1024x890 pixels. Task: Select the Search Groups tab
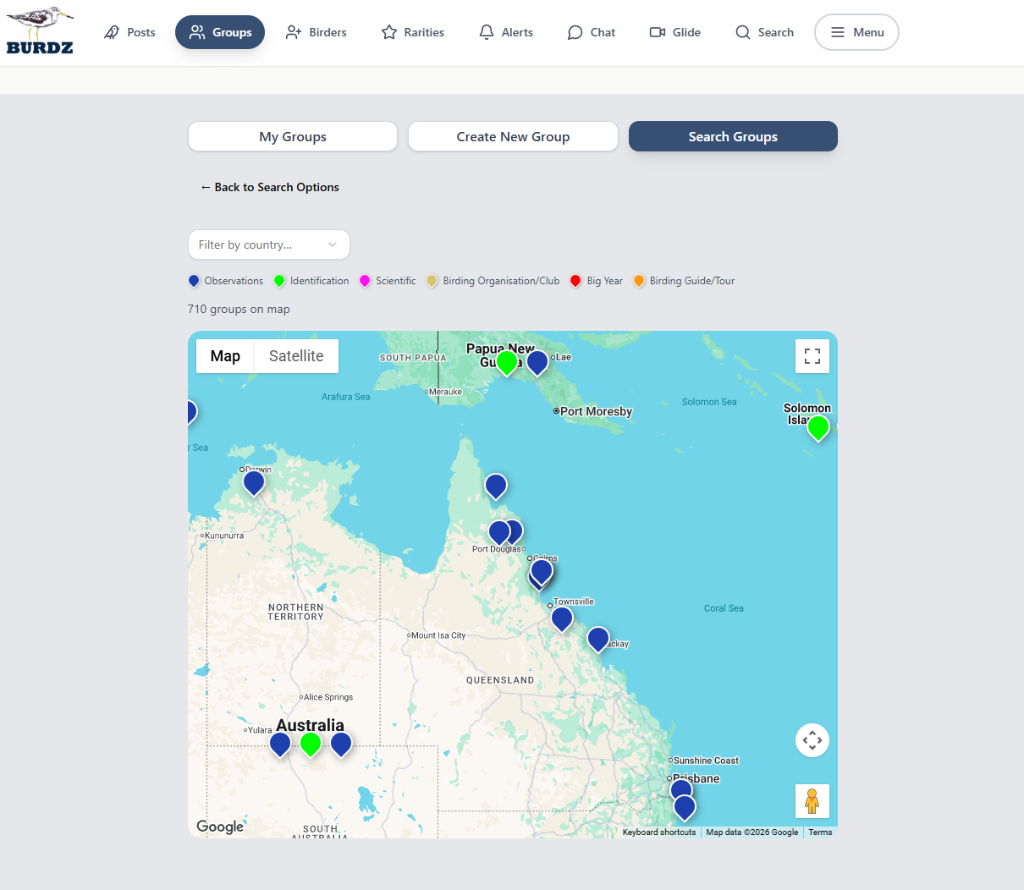pos(733,136)
